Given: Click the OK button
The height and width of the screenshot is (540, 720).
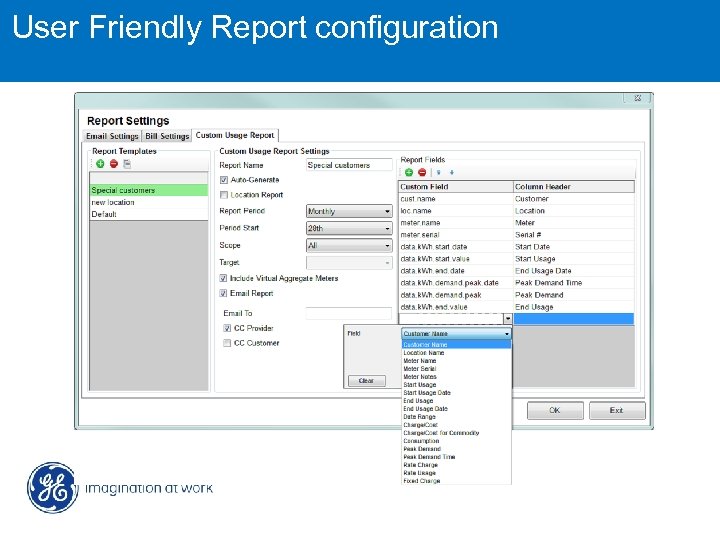Looking at the screenshot, I should click(x=555, y=411).
